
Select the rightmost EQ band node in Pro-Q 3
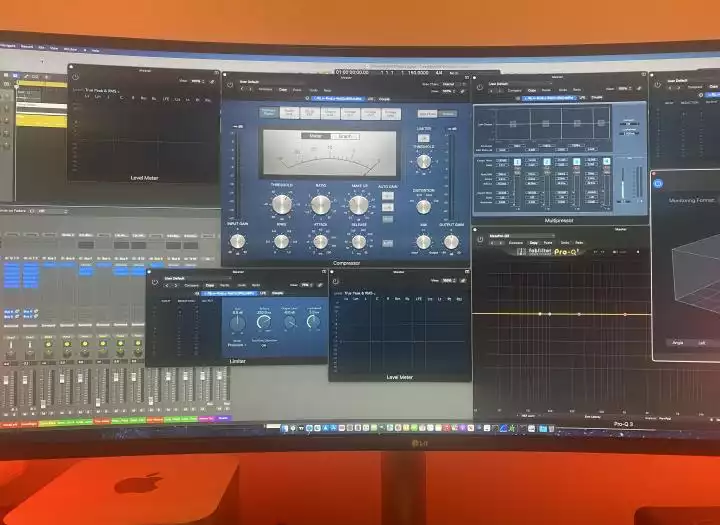click(625, 314)
